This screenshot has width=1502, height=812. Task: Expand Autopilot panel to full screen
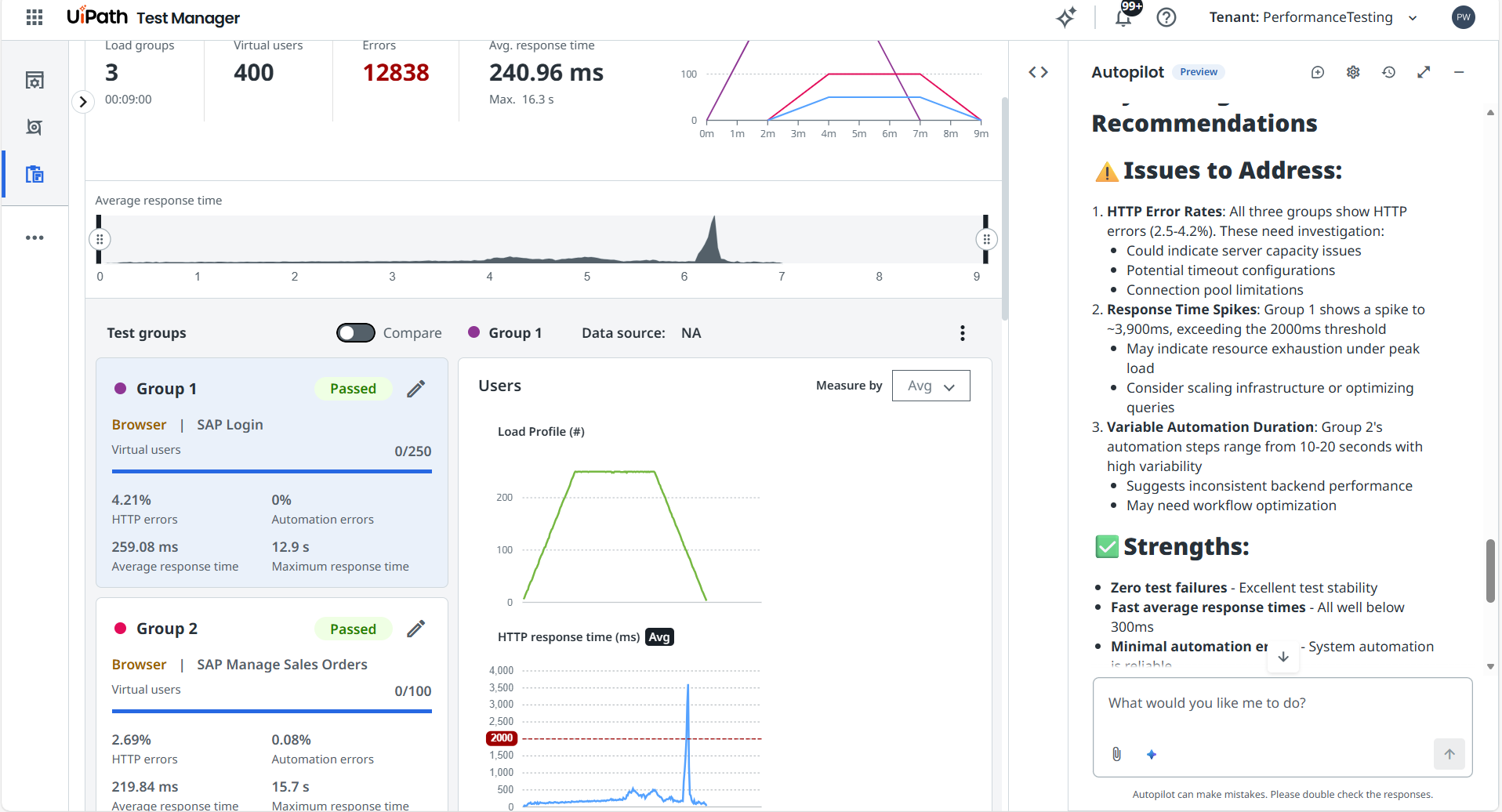point(1424,72)
